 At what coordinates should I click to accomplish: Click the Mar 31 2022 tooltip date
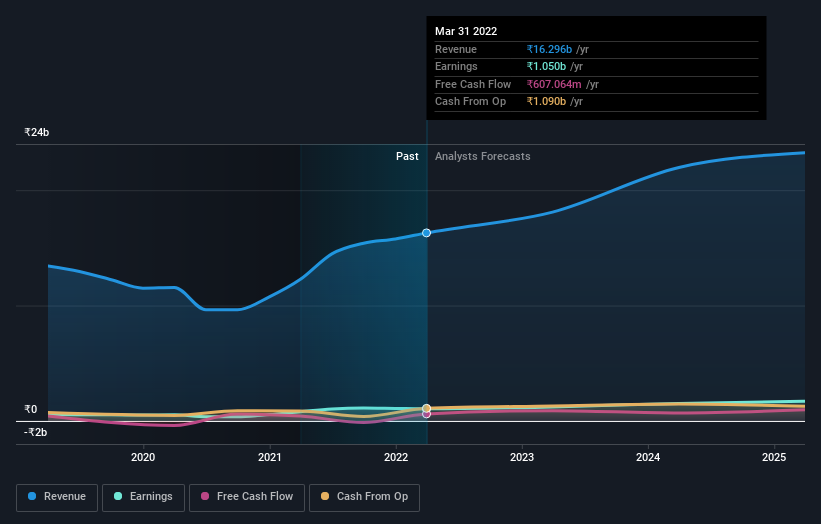(466, 31)
